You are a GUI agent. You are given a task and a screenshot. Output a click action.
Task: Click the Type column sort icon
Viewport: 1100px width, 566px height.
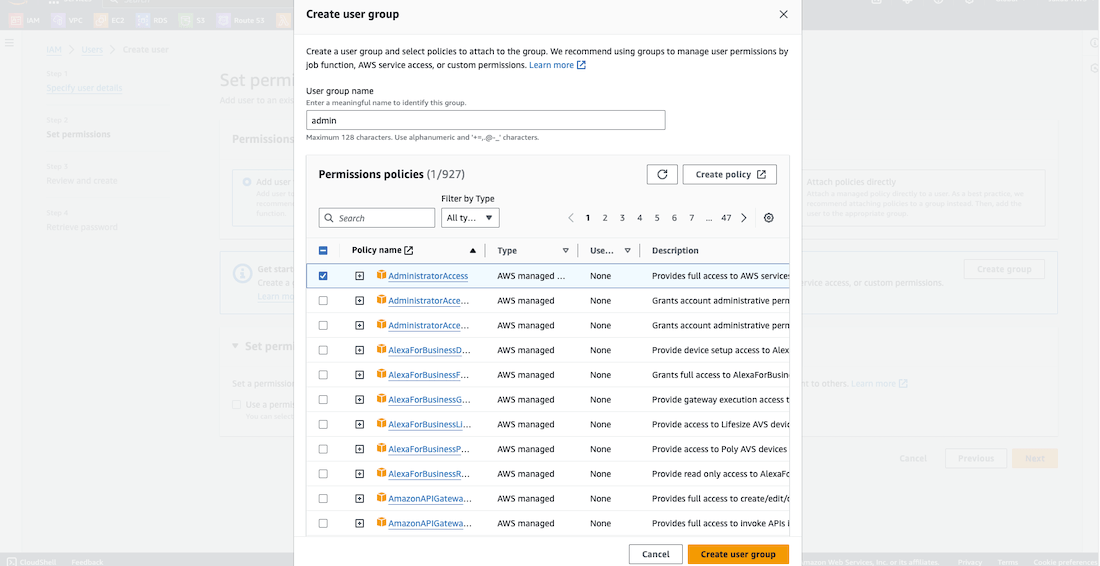coord(565,251)
